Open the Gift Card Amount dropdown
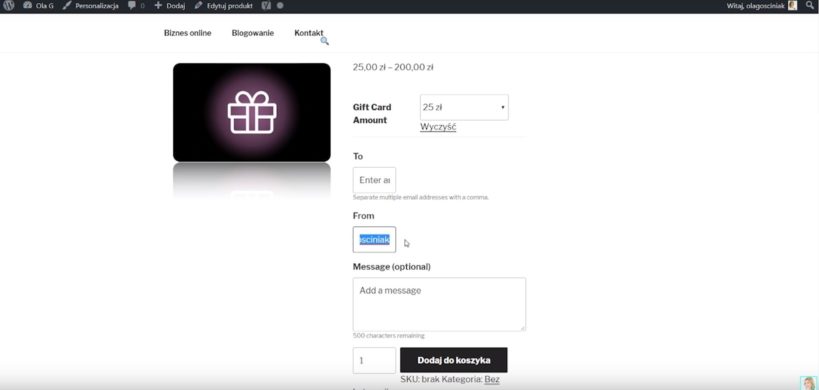 coord(464,107)
